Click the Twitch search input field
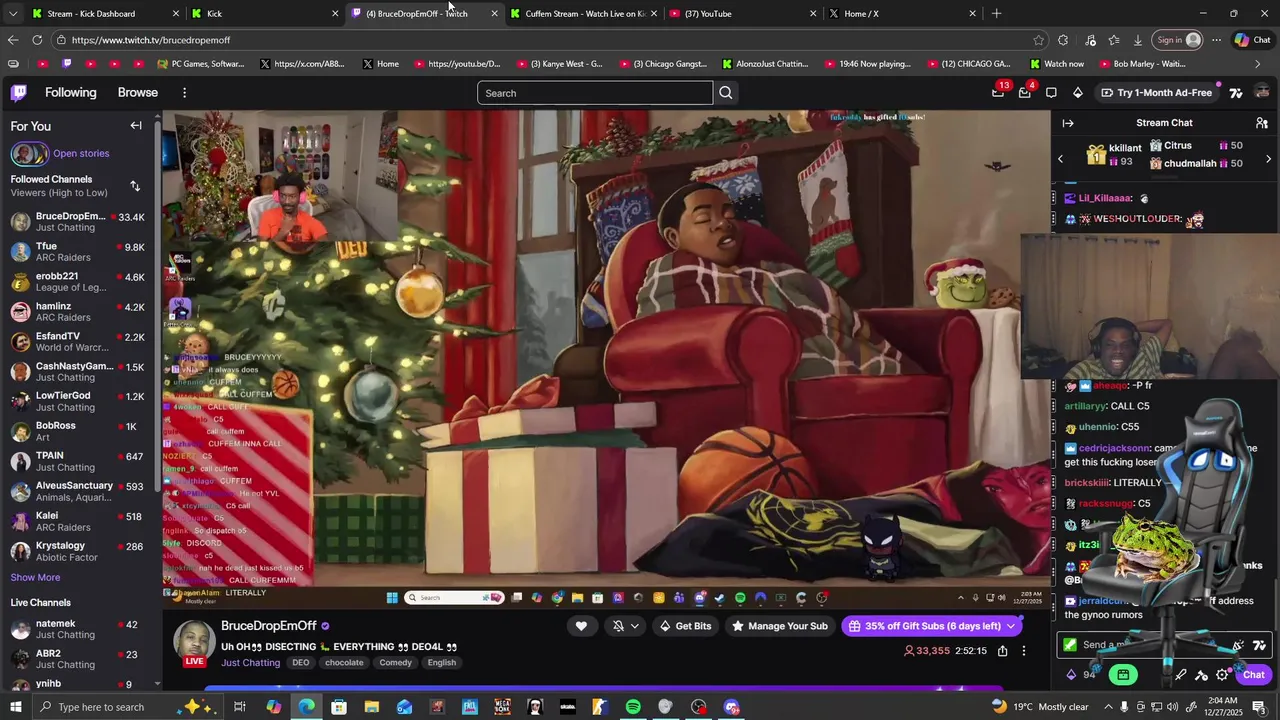The height and width of the screenshot is (720, 1280). [x=595, y=93]
